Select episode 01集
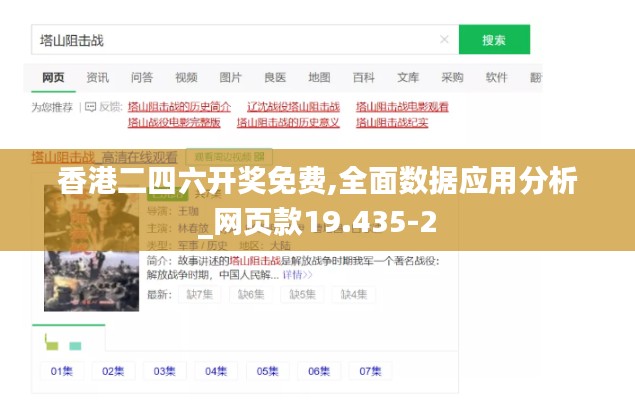The height and width of the screenshot is (400, 635). point(62,370)
